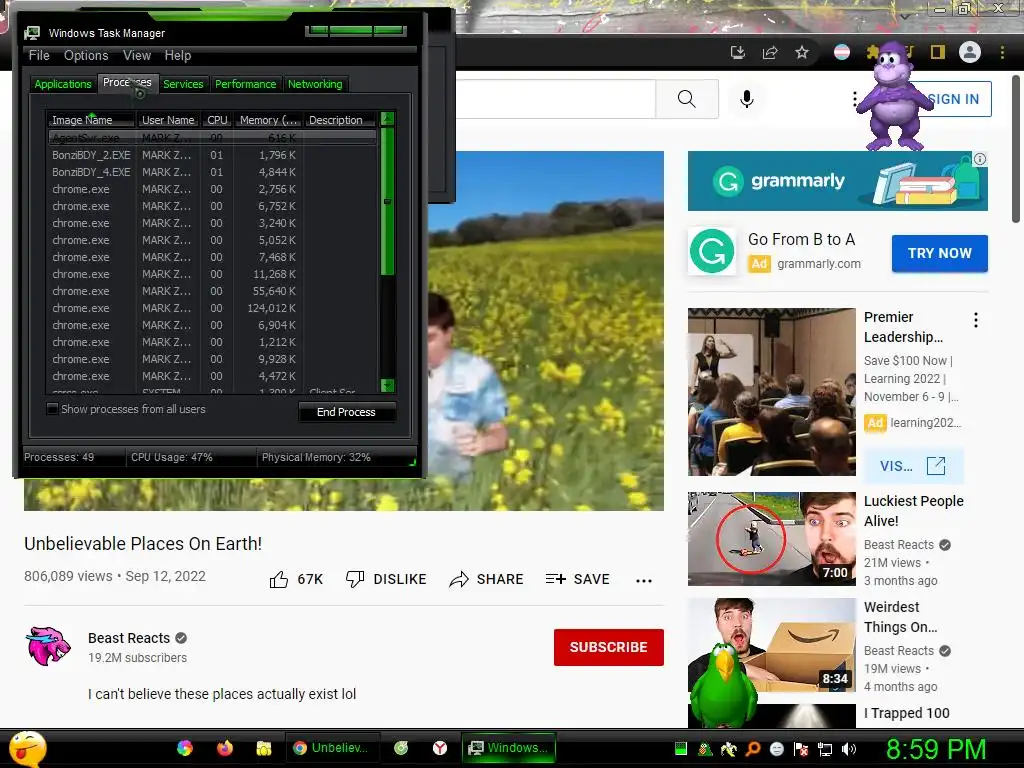Open the Beast Reacts channel name link
This screenshot has width=1024, height=768.
(x=129, y=638)
